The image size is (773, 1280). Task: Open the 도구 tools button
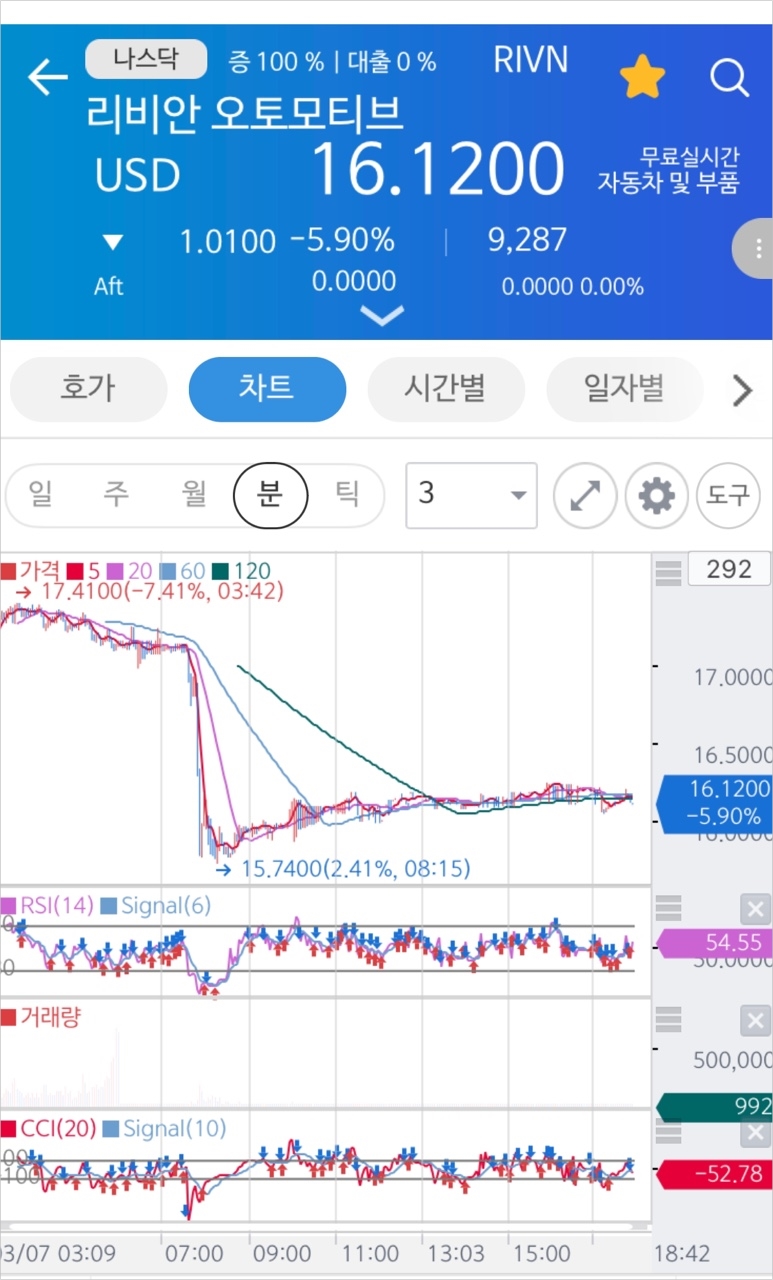[x=728, y=495]
